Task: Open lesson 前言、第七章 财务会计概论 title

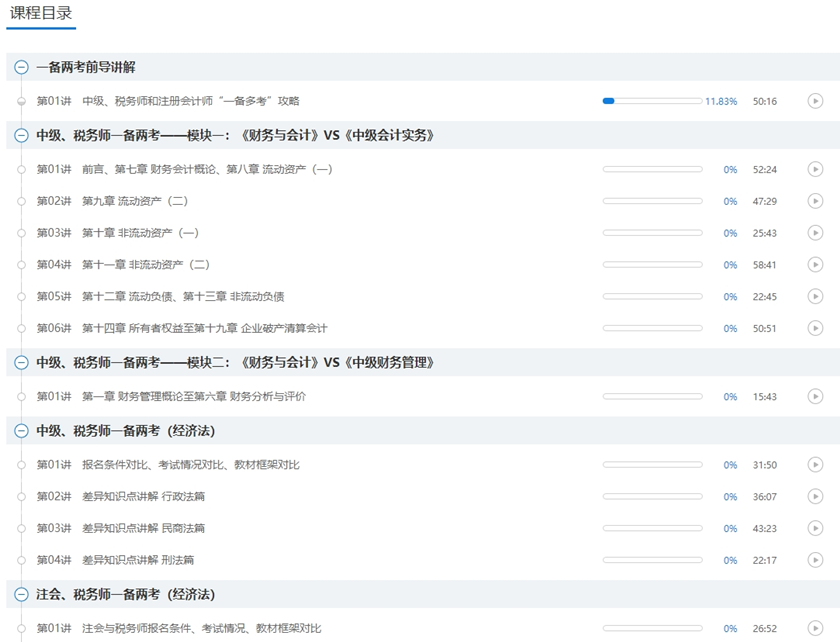Action: [206, 169]
